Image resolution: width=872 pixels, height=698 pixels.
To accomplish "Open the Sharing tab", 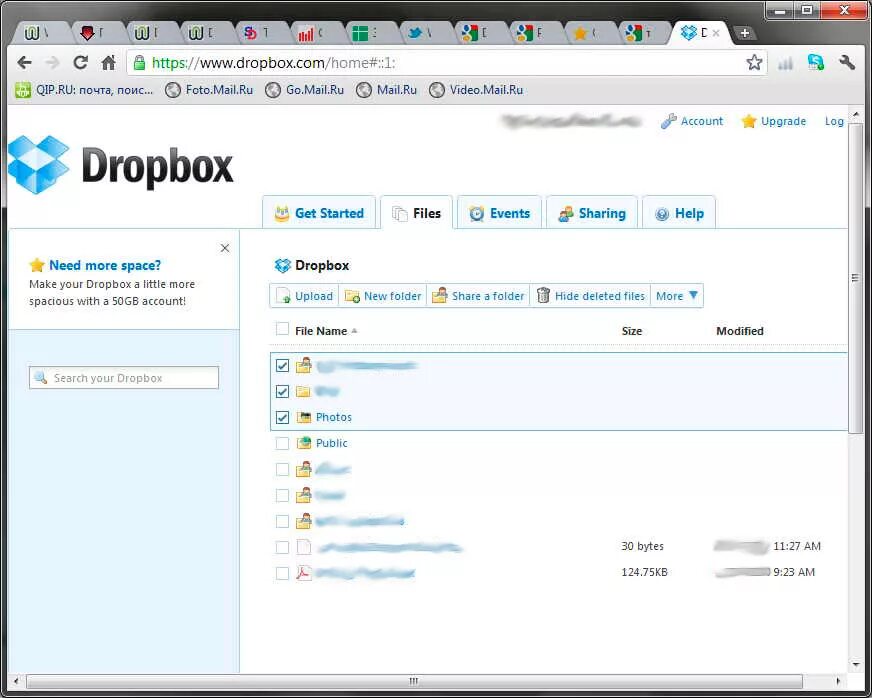I will 592,213.
